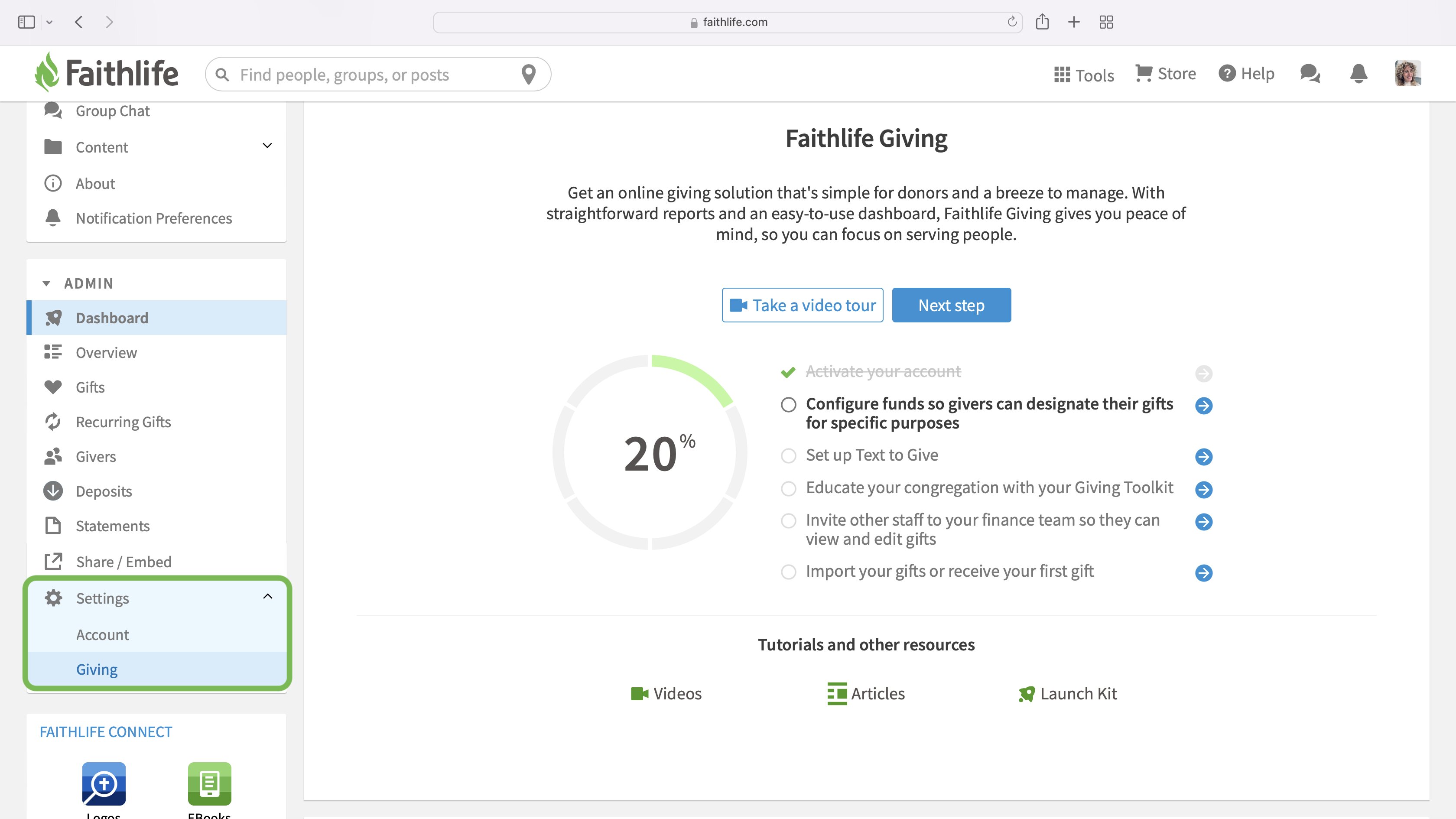Click the Take a video tour button
Screen dimensions: 1456x819
point(802,305)
